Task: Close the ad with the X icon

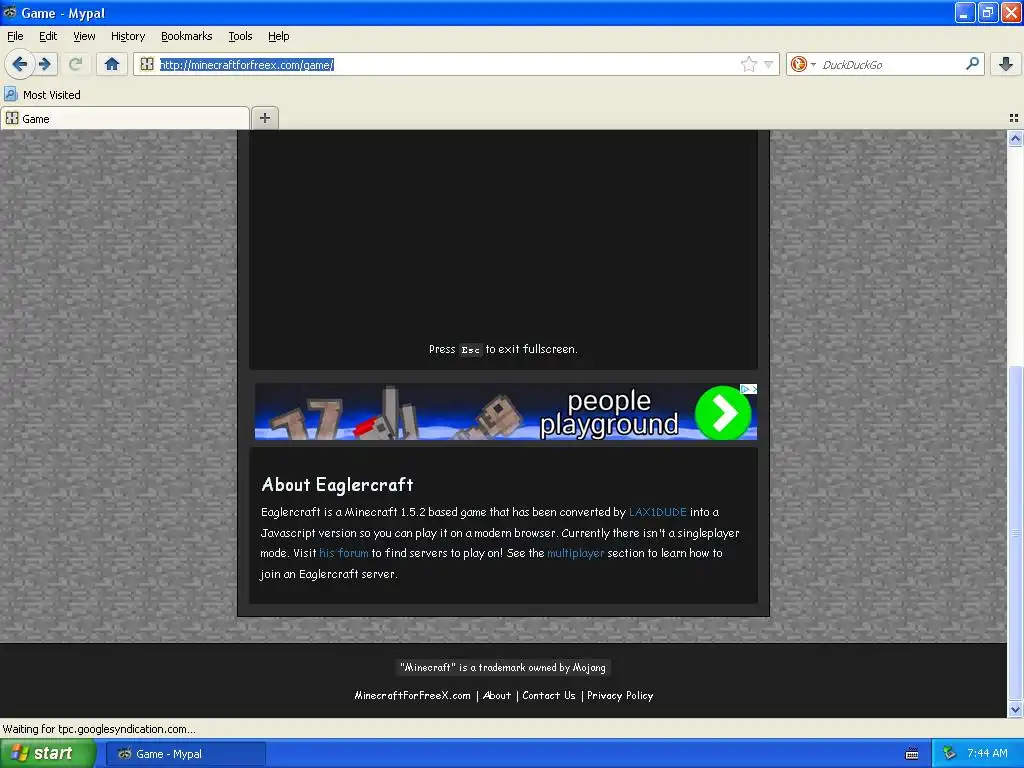Action: [x=754, y=389]
